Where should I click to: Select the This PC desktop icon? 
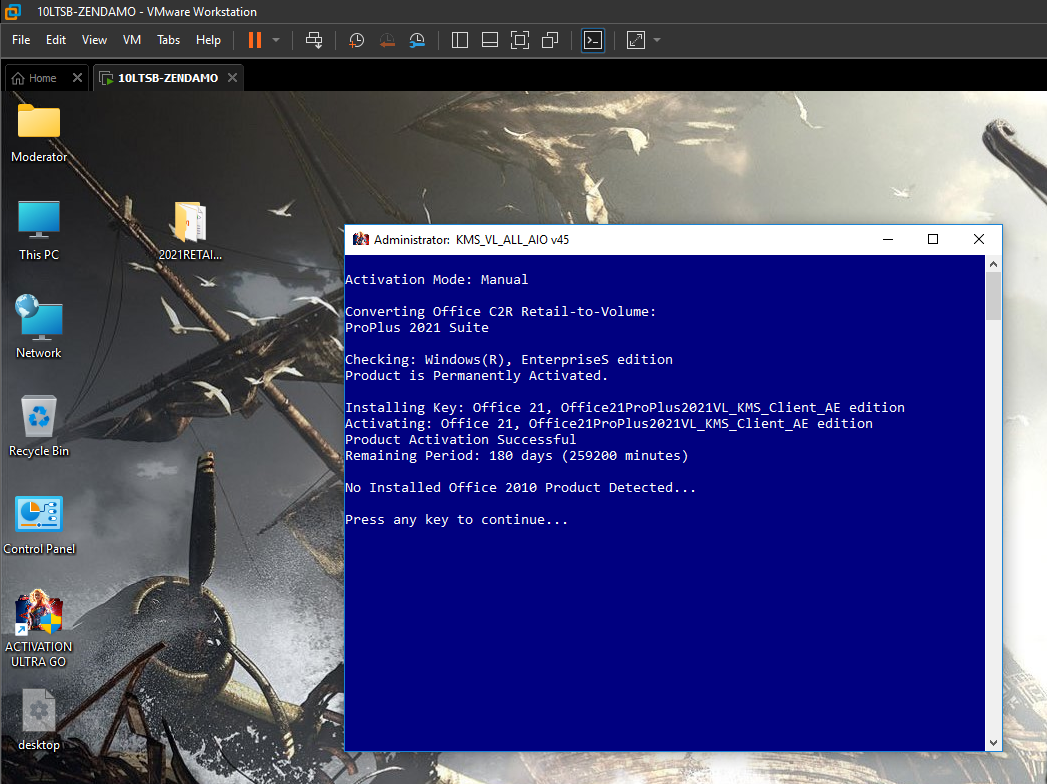[x=39, y=231]
